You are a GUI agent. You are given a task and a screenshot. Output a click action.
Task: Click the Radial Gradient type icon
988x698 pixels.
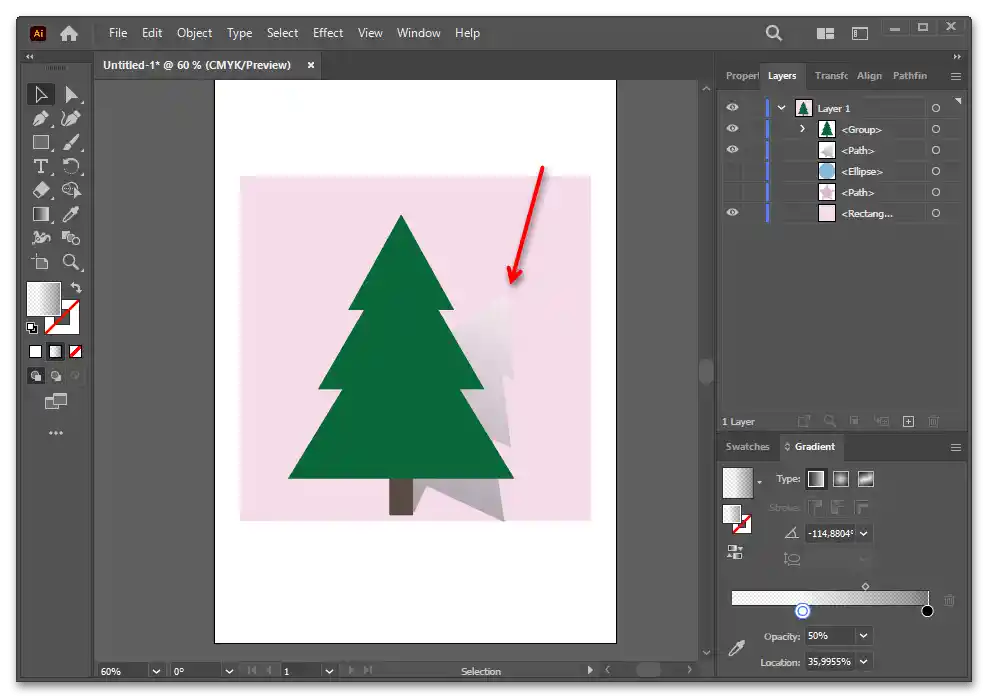click(x=841, y=479)
